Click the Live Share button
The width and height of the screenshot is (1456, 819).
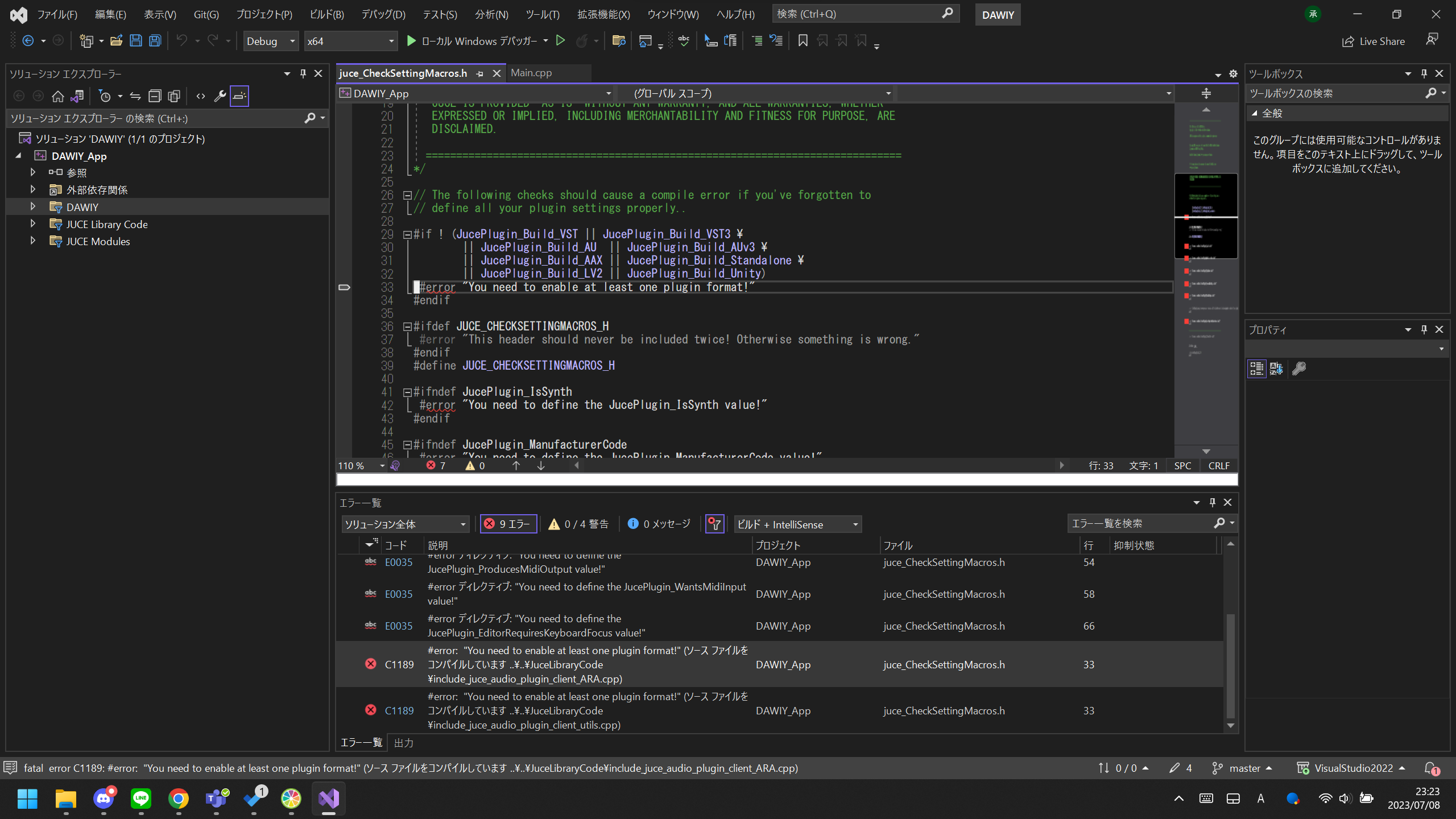click(1374, 42)
